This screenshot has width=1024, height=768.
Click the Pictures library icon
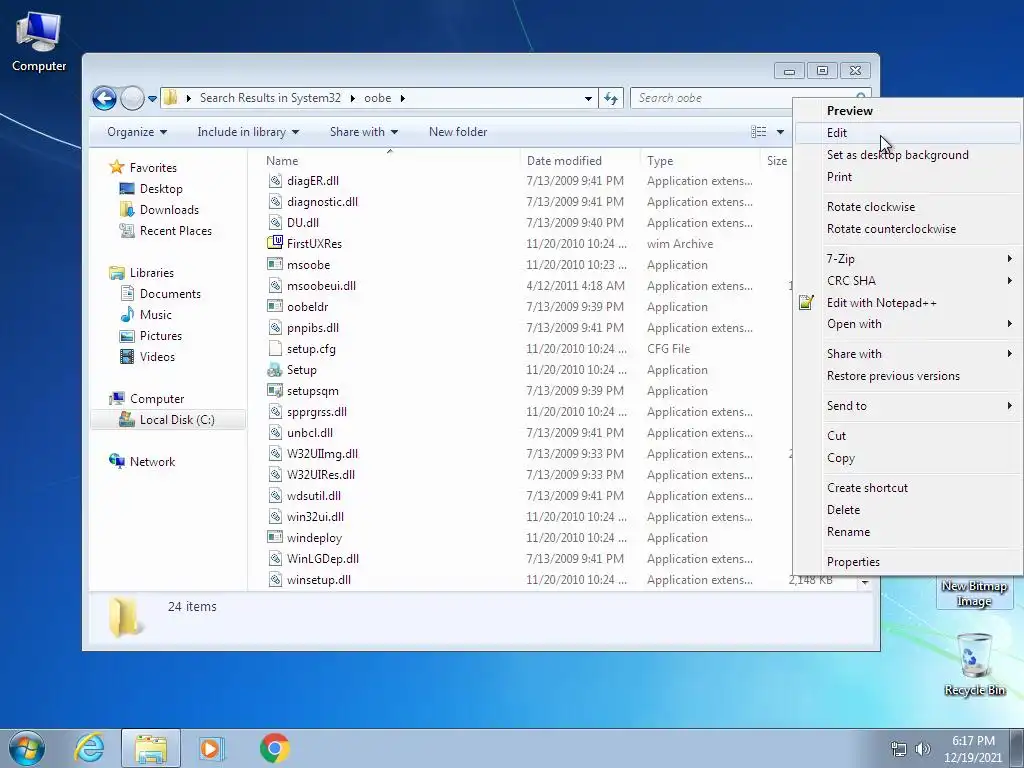[x=127, y=336]
